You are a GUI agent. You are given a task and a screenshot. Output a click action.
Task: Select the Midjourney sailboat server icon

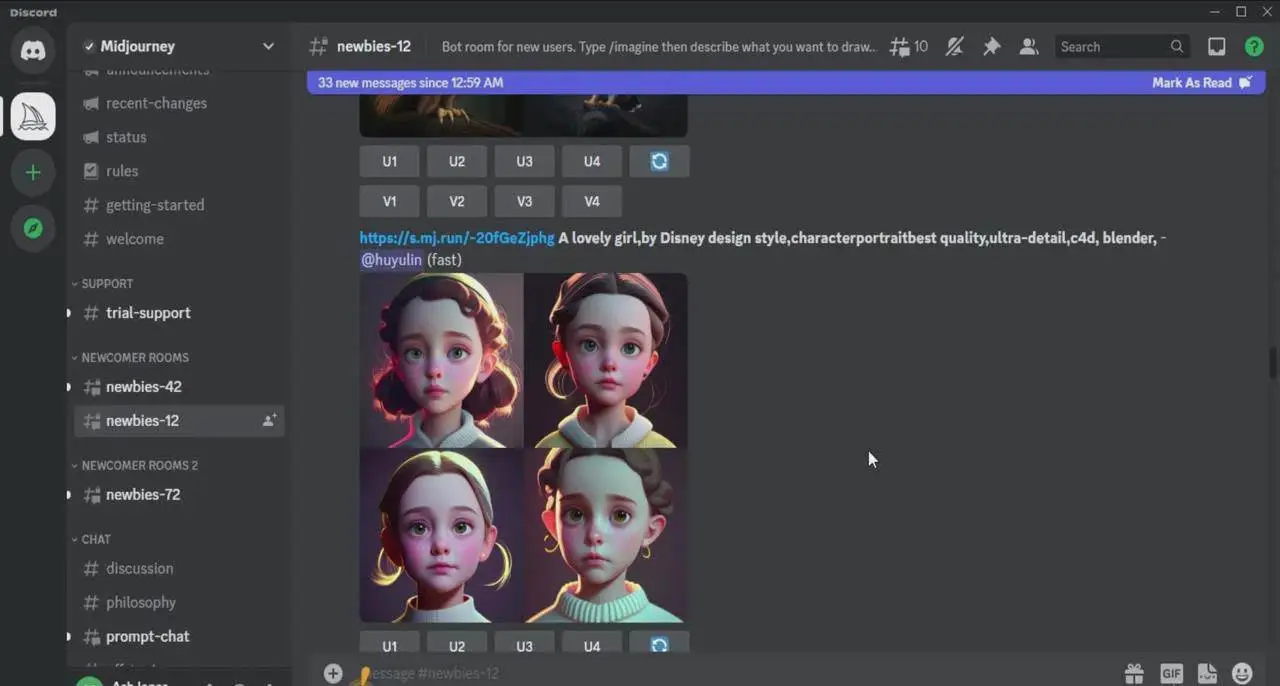click(x=33, y=117)
